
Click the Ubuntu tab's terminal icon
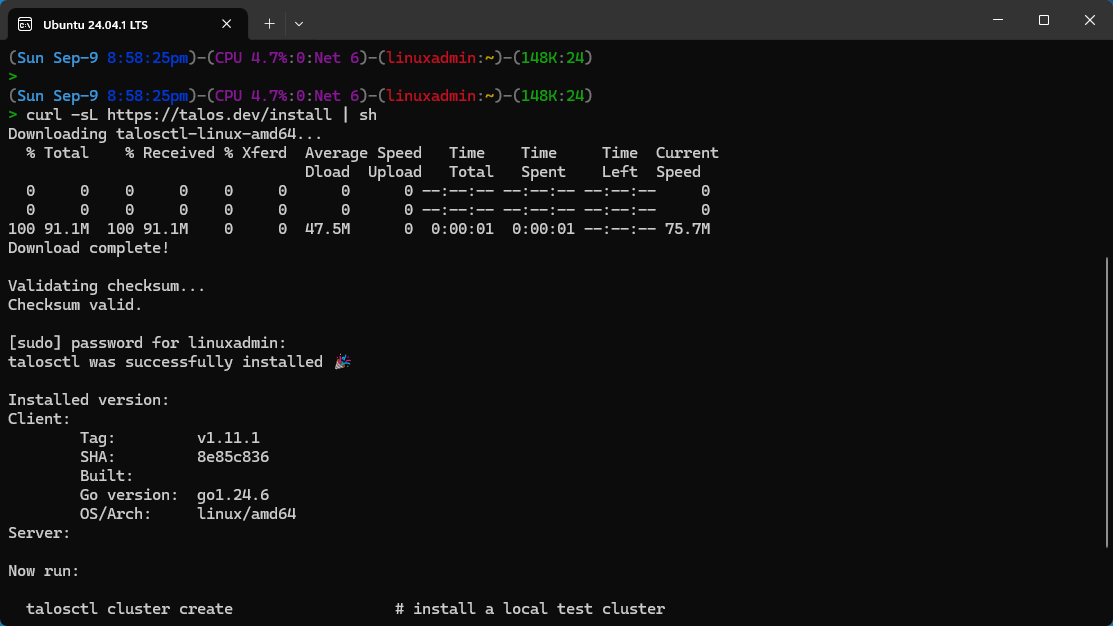pos(25,22)
